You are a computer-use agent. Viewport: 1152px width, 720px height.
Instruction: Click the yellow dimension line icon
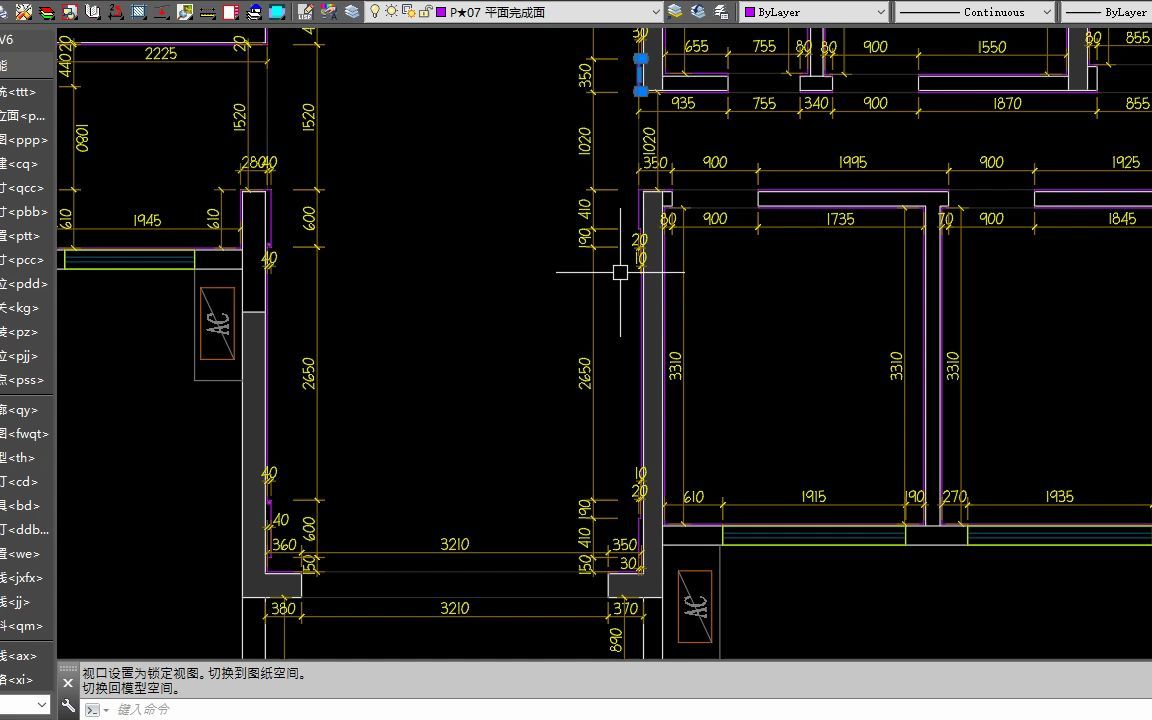(208, 12)
